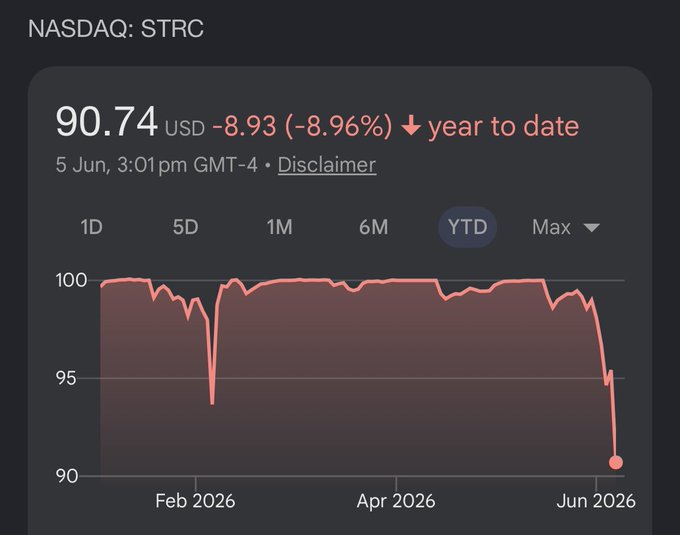Select the 1D time range tab
Screen dimensions: 680x535
coord(92,227)
